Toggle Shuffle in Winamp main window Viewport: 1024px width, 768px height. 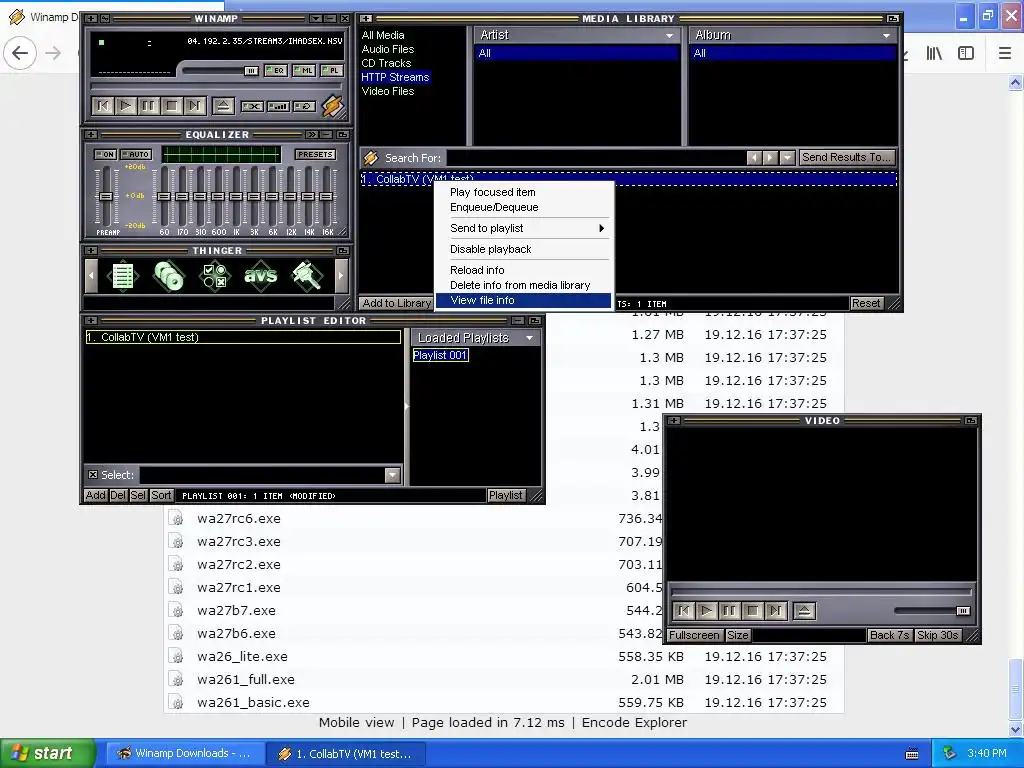252,106
